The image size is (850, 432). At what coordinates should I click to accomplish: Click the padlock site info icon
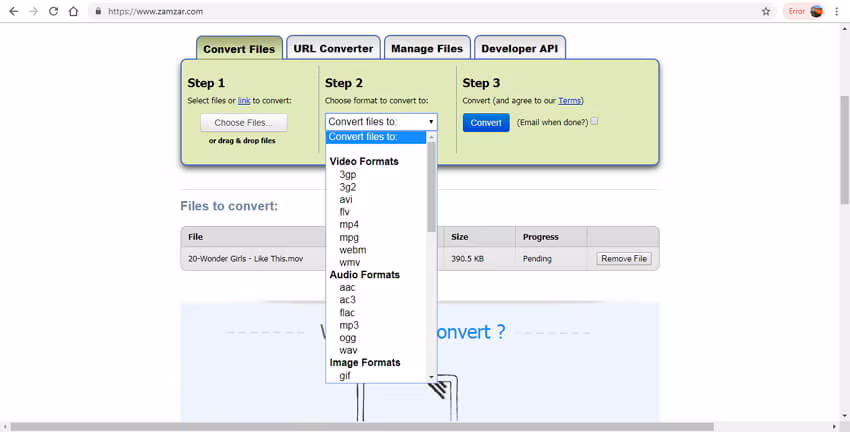coord(98,11)
